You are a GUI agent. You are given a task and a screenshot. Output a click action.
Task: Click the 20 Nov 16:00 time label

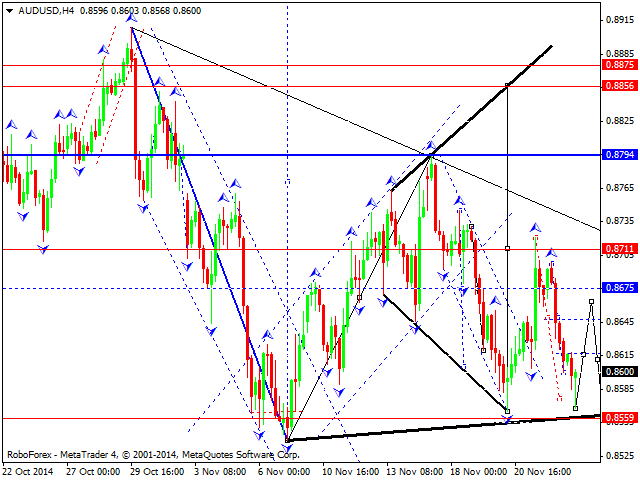[x=542, y=472]
